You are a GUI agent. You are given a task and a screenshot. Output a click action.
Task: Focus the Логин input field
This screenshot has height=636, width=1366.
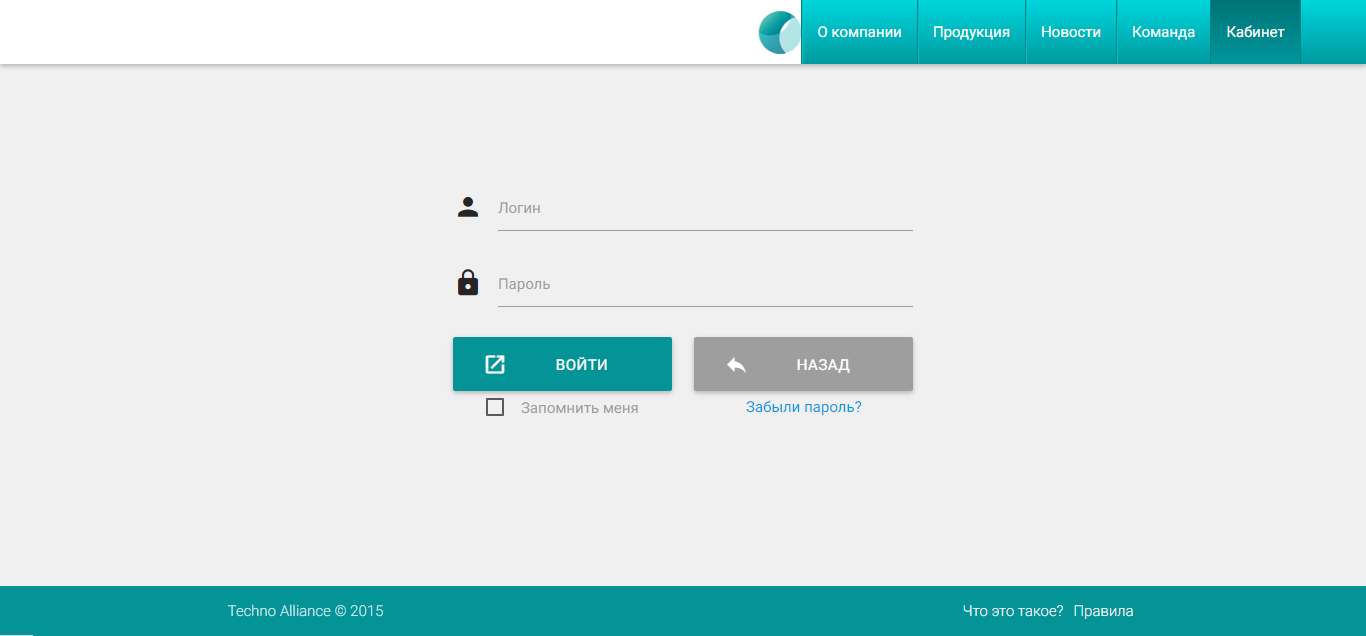[705, 209]
